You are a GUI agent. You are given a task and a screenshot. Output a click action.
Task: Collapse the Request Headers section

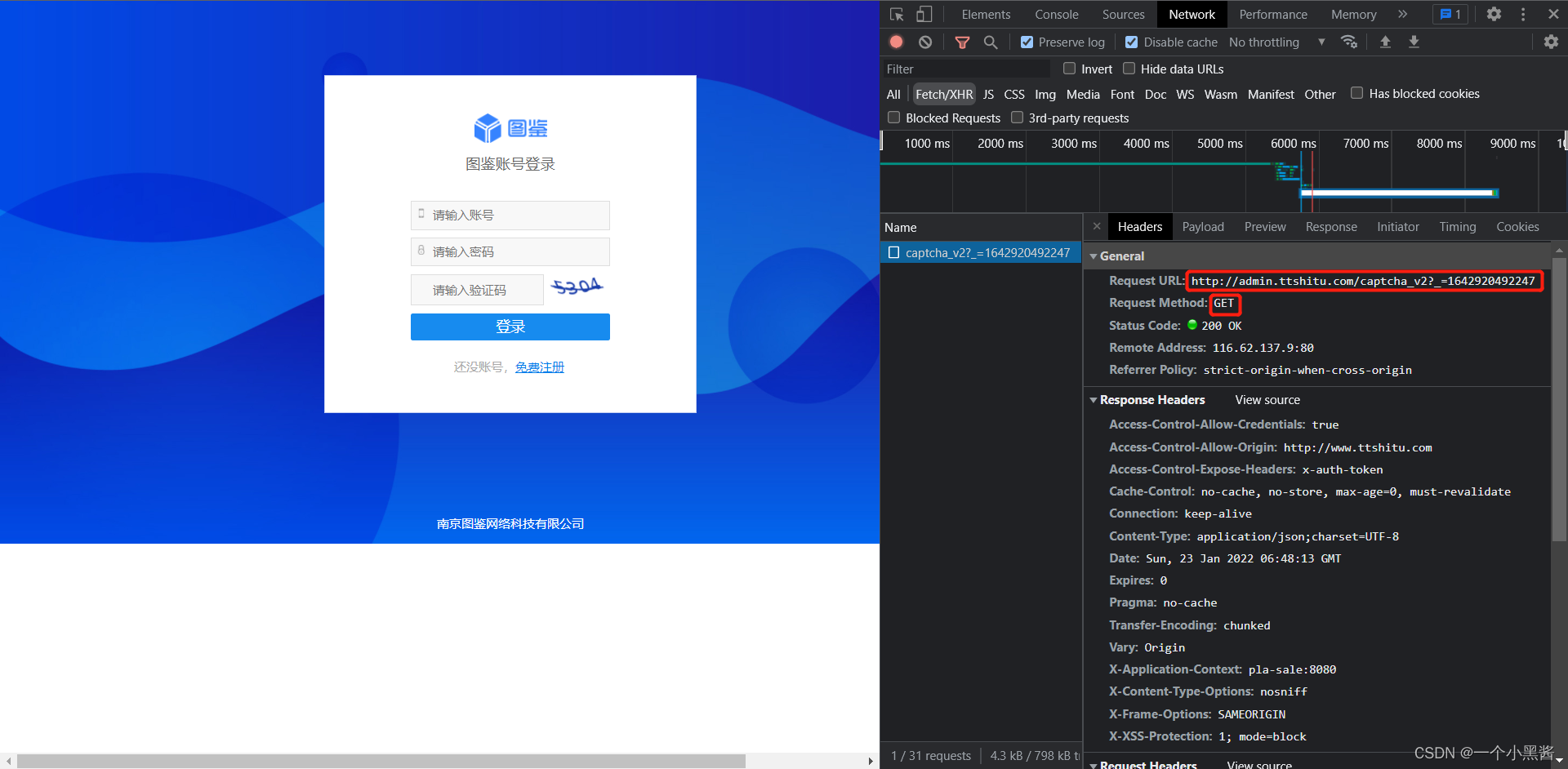1094,765
